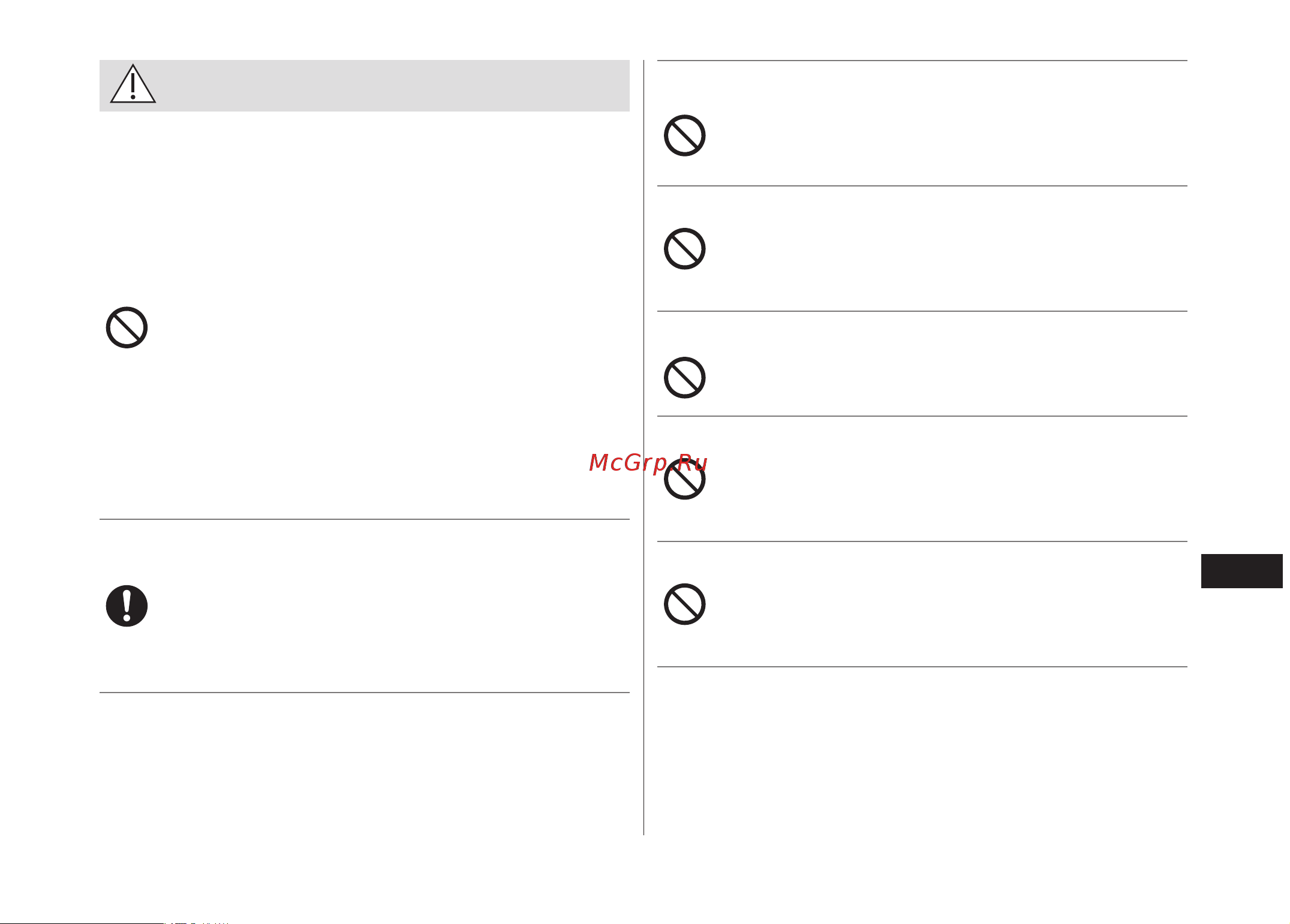This screenshot has height=924, width=1290.
Task: Open the red McGrp.Ru watermark link
Action: pyautogui.click(x=648, y=463)
